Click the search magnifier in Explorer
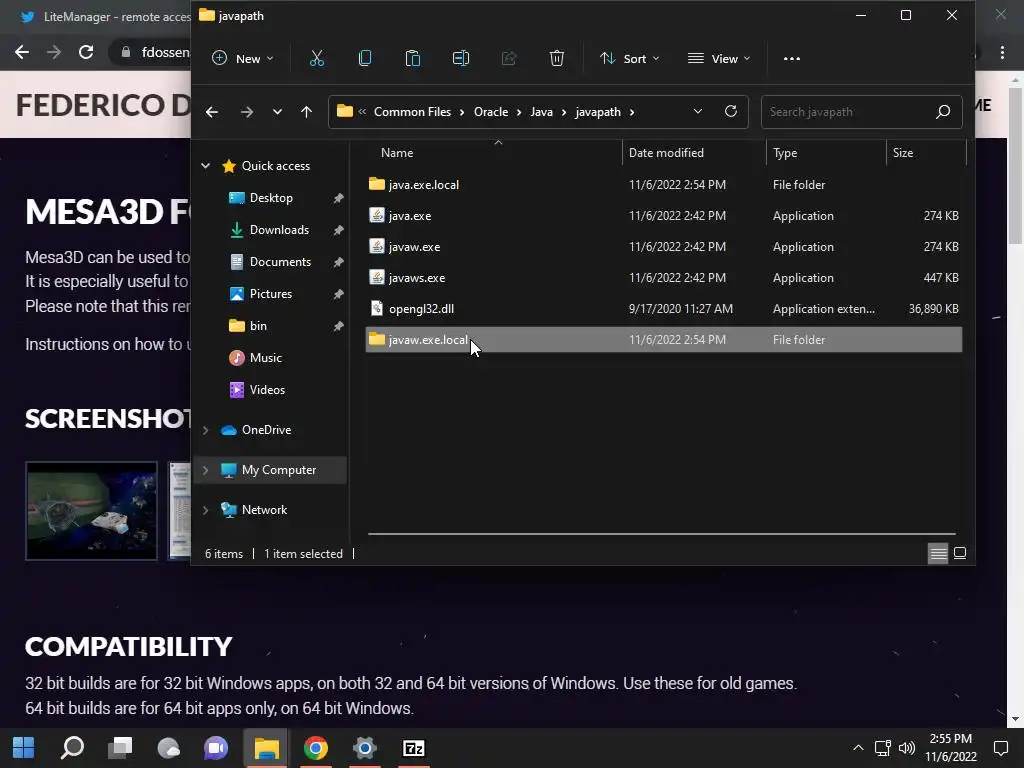The width and height of the screenshot is (1024, 768). pos(942,112)
